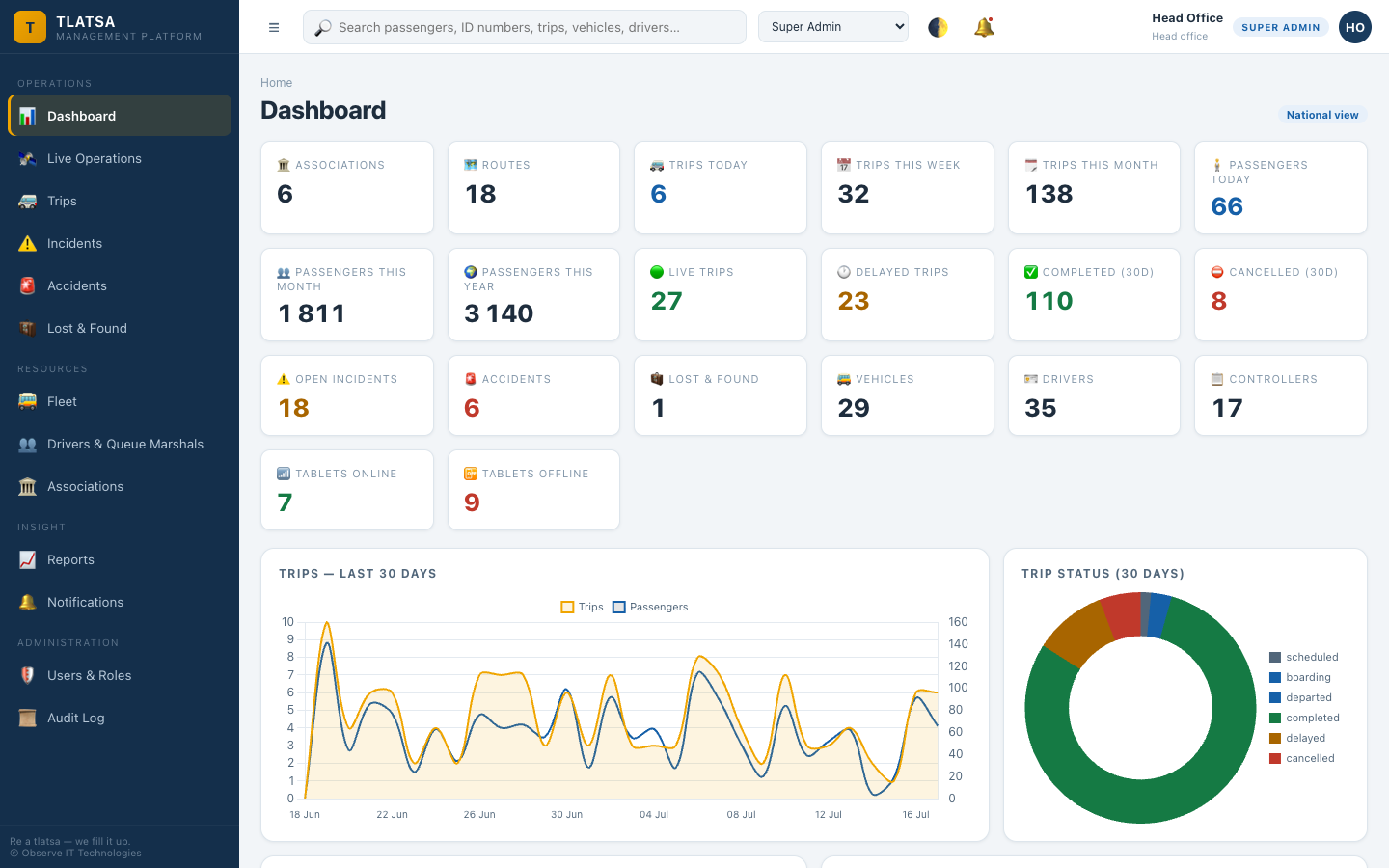1389x868 pixels.
Task: Click the Delayed Trips clock icon
Action: [844, 272]
